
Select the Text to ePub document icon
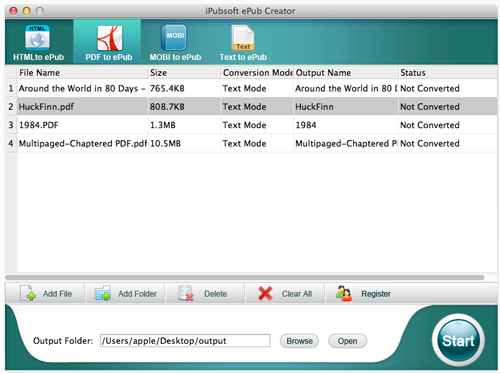coord(243,38)
